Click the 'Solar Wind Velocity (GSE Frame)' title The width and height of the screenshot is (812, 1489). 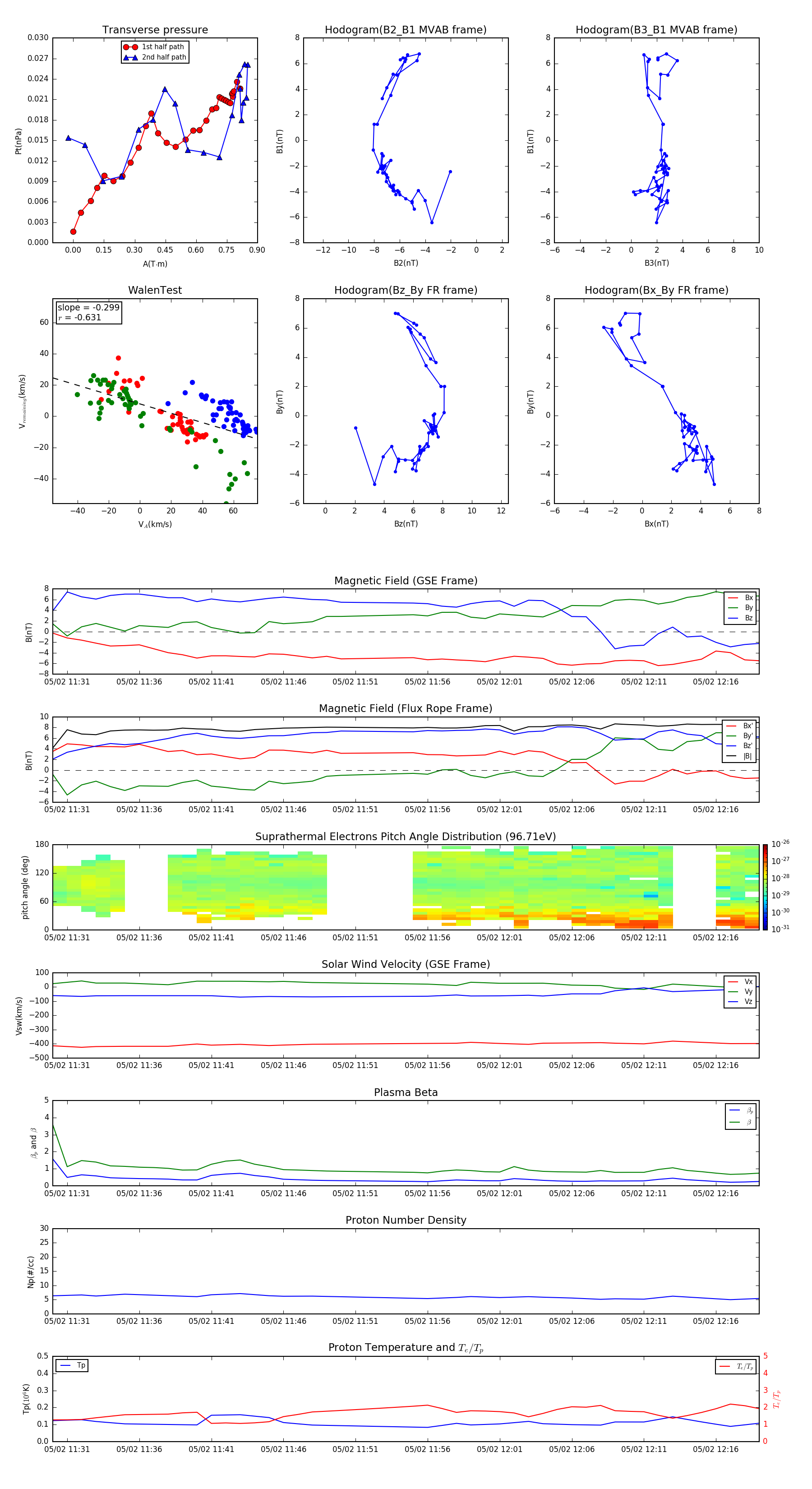pos(406,964)
